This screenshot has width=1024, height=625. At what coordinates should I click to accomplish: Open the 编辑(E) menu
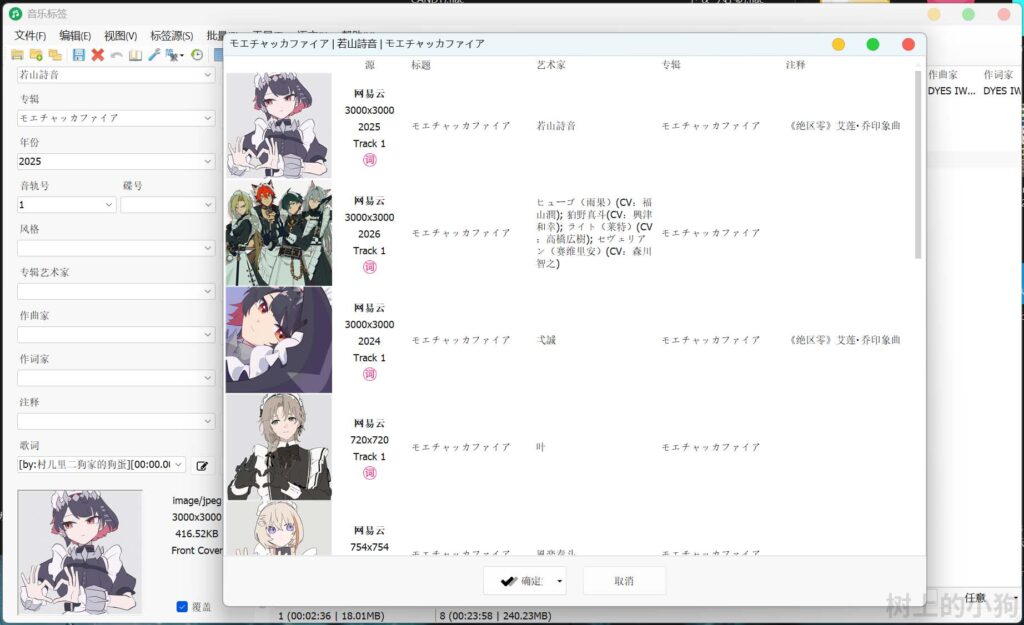coord(74,36)
